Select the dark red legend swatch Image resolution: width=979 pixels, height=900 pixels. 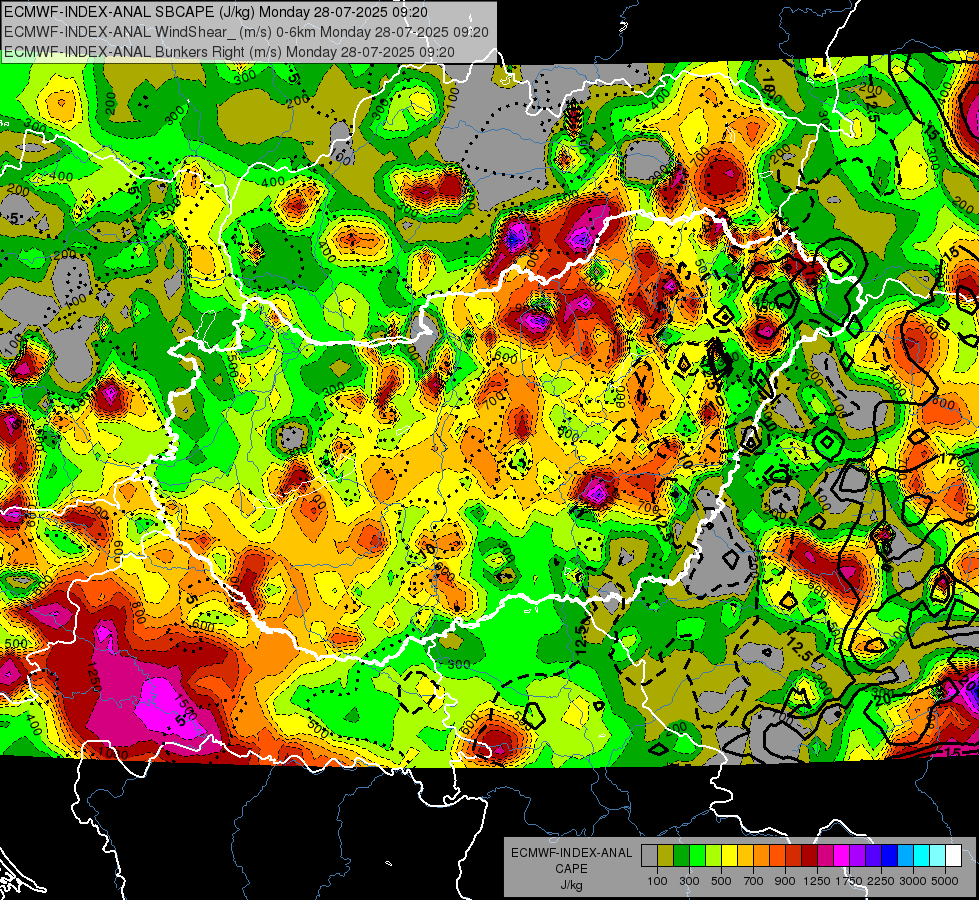tap(810, 855)
